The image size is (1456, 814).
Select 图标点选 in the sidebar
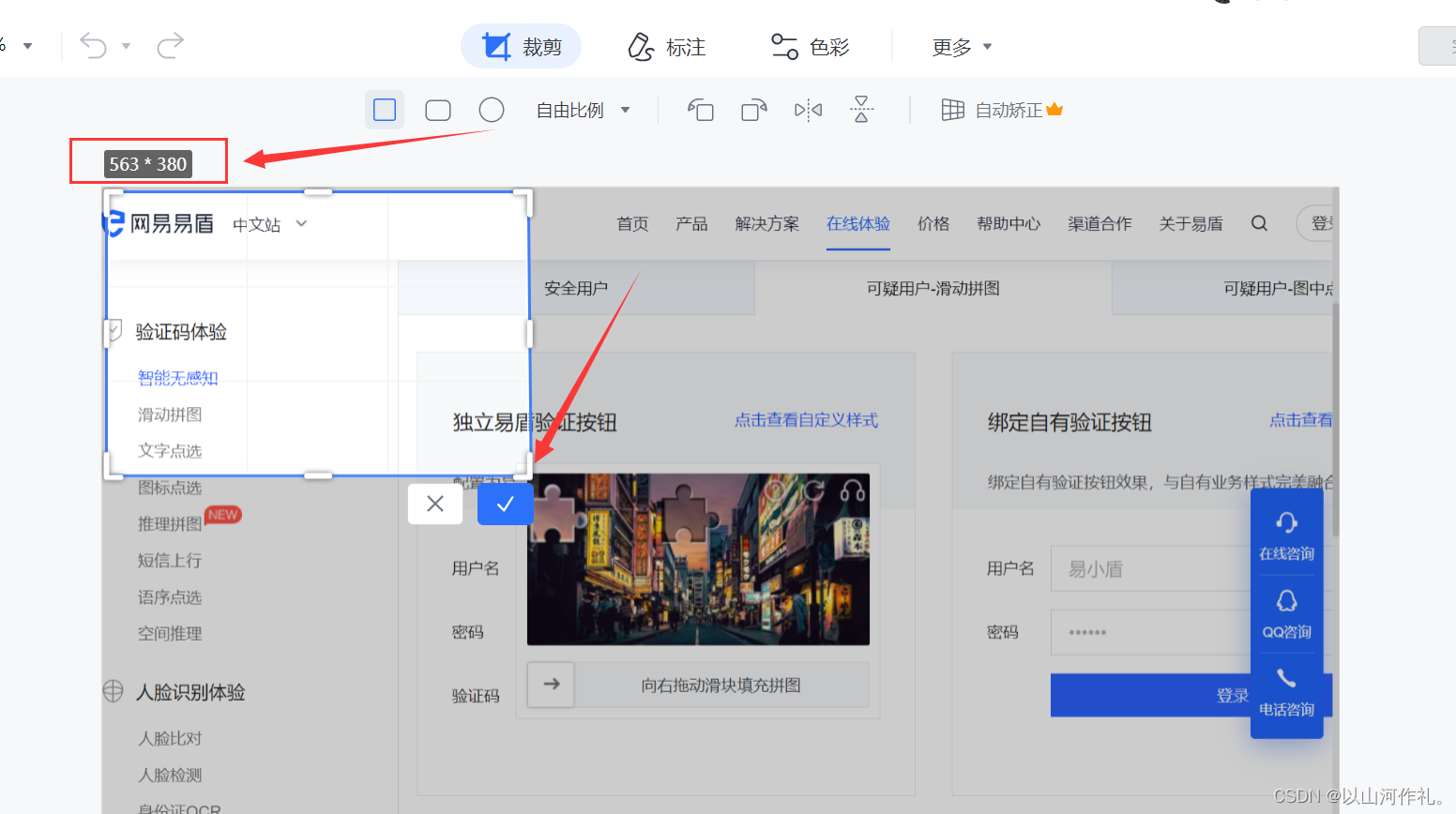pyautogui.click(x=170, y=488)
